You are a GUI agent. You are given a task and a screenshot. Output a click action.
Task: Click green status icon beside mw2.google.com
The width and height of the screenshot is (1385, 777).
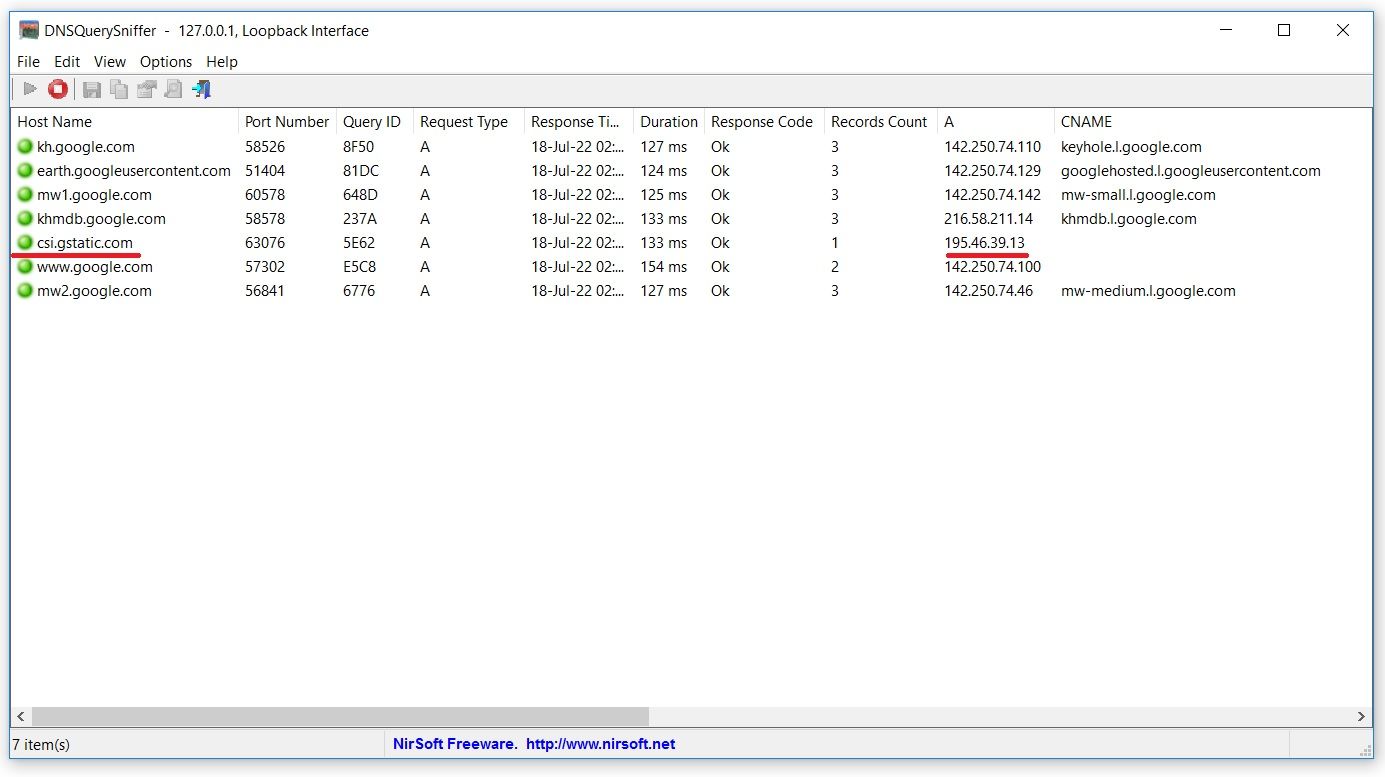coord(25,290)
